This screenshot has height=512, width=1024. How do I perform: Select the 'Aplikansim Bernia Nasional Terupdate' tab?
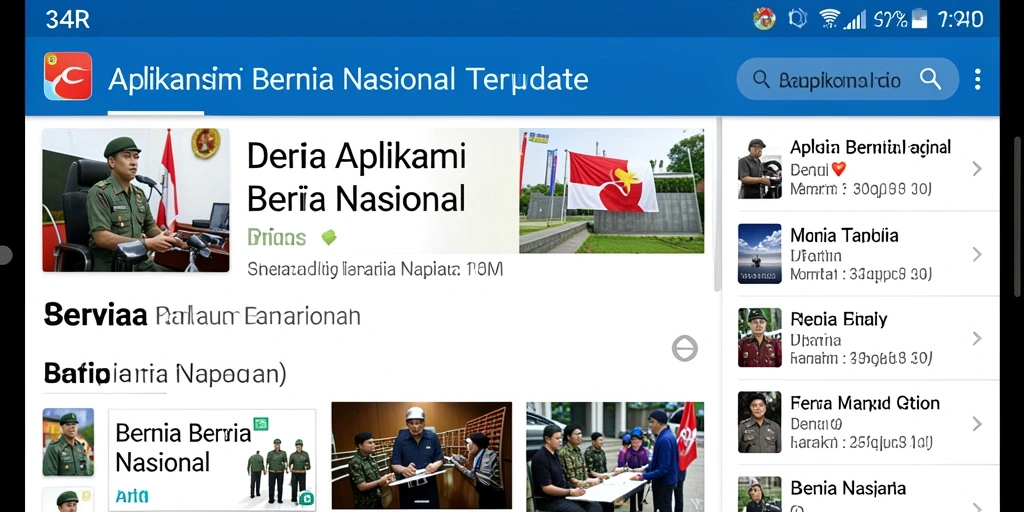[348, 80]
